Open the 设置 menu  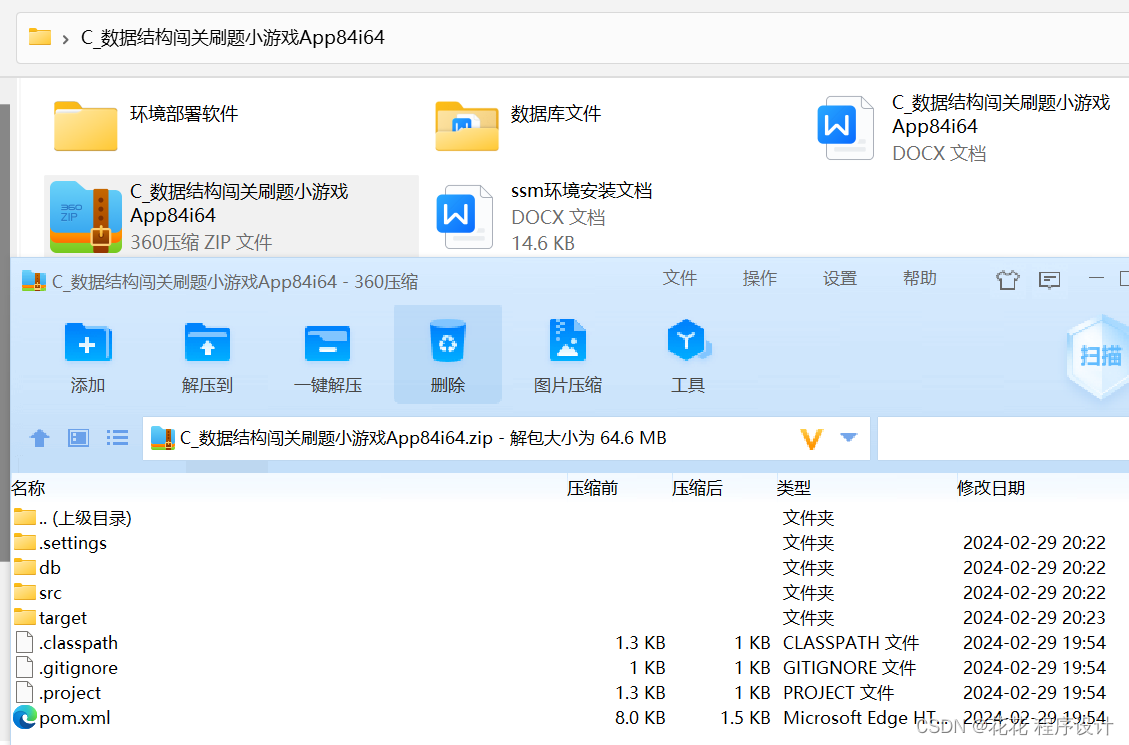[x=840, y=278]
